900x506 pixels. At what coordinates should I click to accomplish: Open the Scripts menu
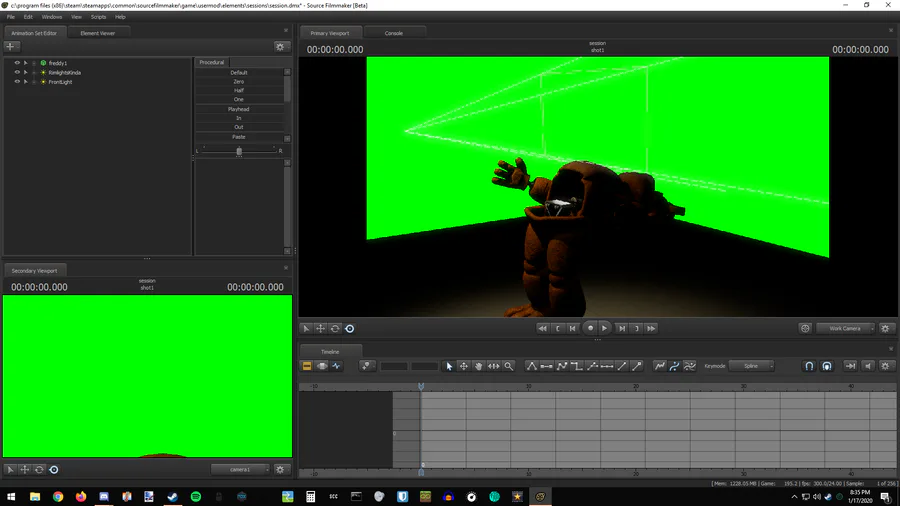98,17
